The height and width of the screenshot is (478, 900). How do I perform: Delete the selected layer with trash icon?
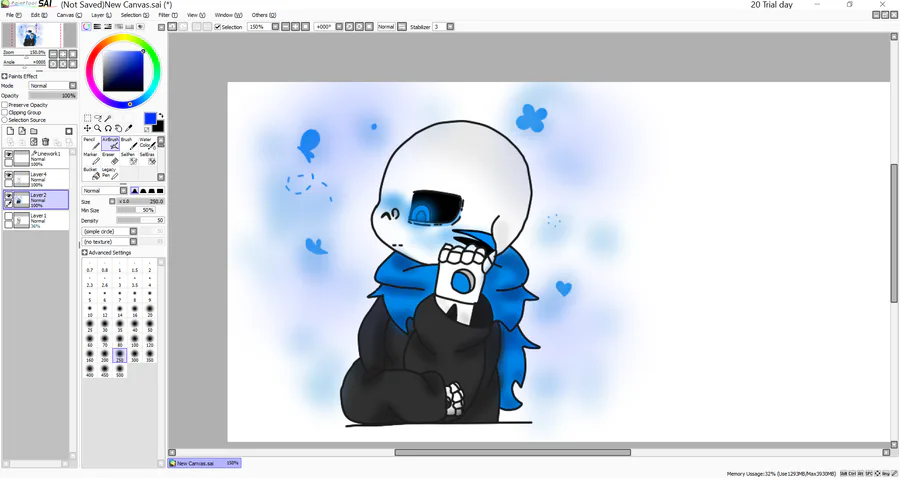click(x=45, y=142)
